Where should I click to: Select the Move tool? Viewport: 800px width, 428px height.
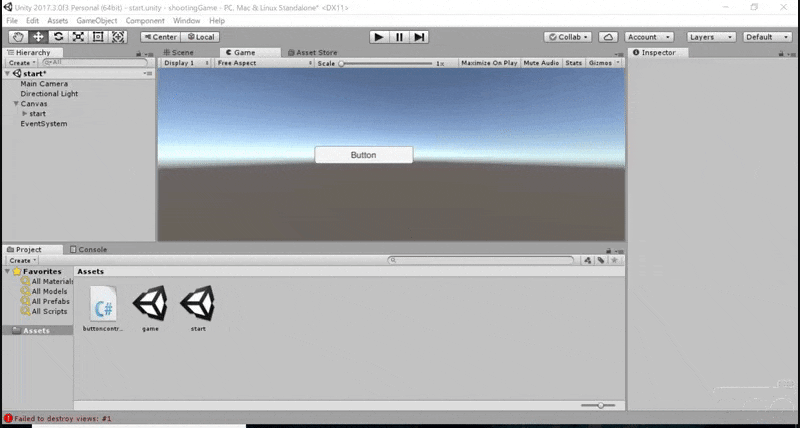(38, 37)
